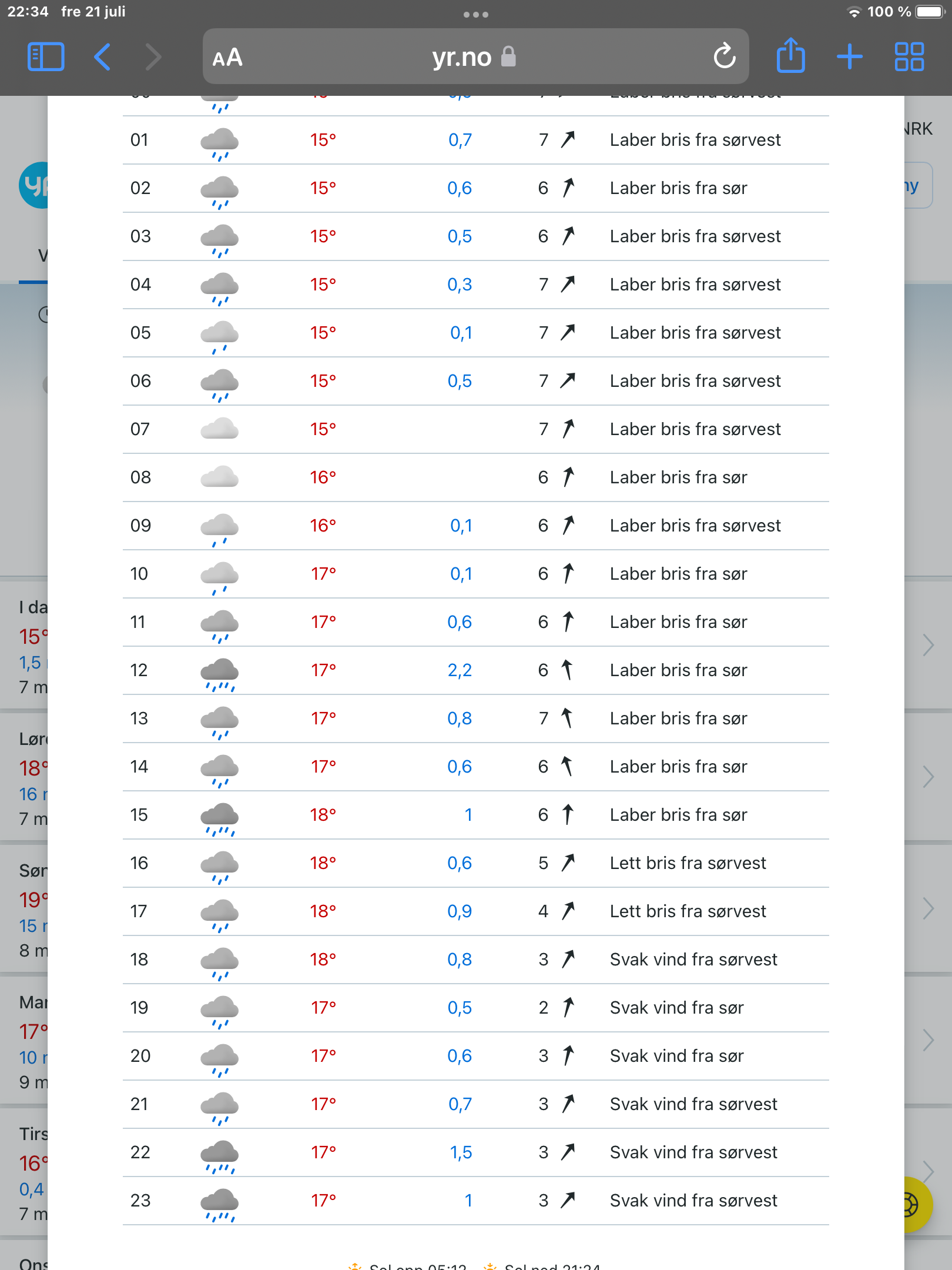Add a new Safari tab
The width and height of the screenshot is (952, 1270).
pyautogui.click(x=850, y=57)
